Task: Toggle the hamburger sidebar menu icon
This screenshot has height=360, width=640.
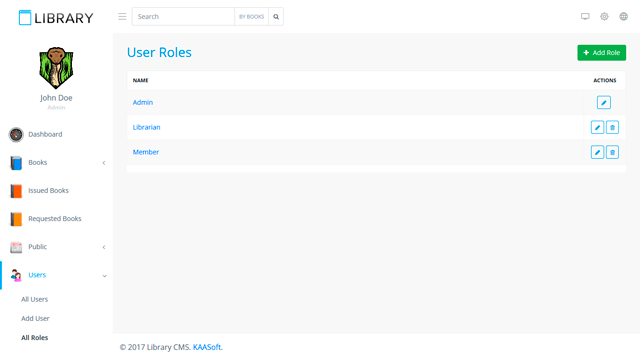Action: point(122,17)
